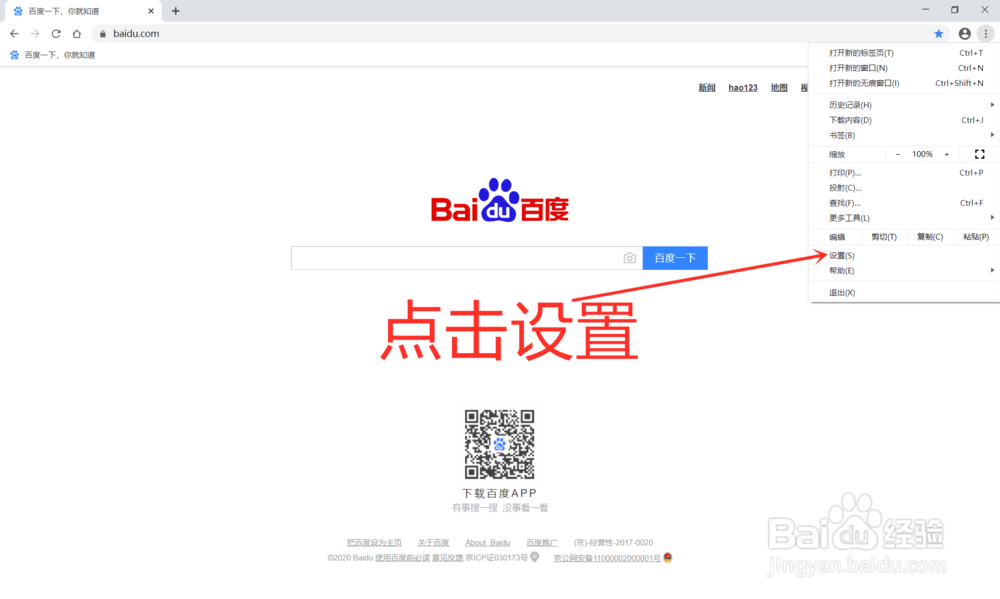Click the 百度一下 search button
This screenshot has width=1000, height=599.
pos(675,258)
